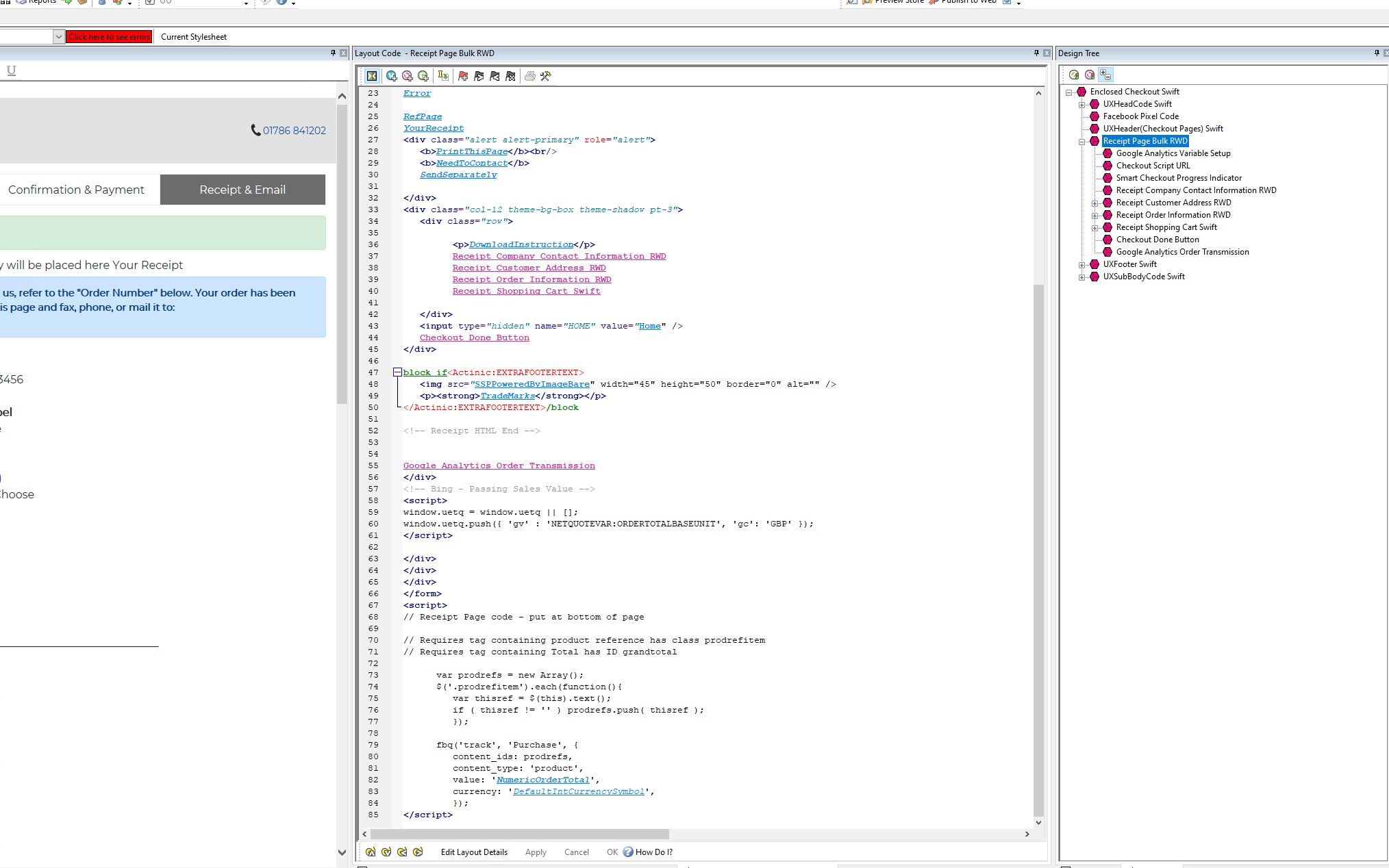Click the insert condition block icon (green)
The height and width of the screenshot is (868, 1389).
point(423,76)
